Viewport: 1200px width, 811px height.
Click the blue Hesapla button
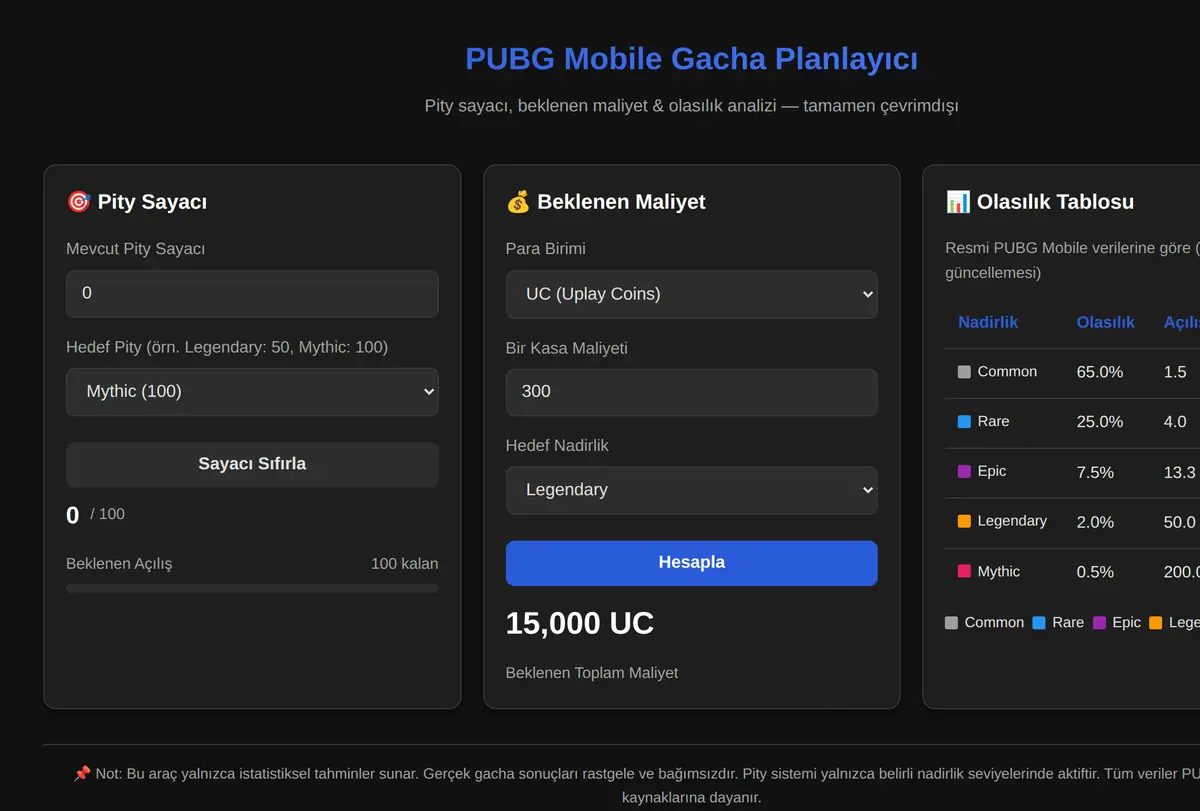tap(692, 563)
